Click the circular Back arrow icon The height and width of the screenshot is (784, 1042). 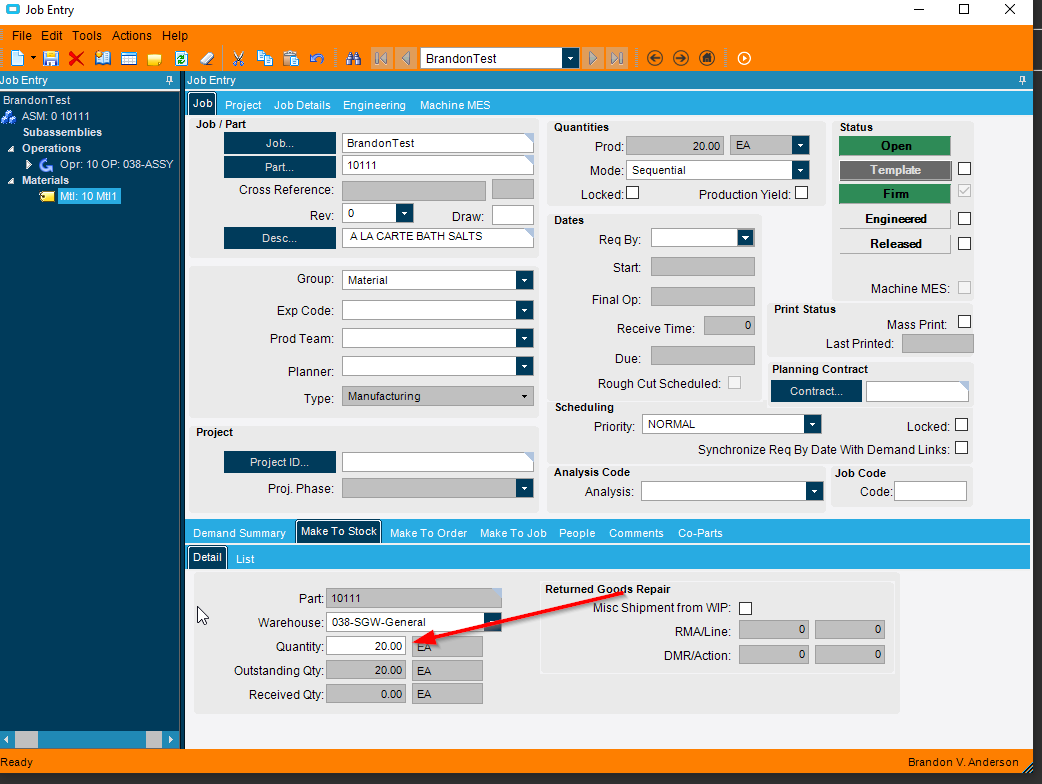(655, 58)
